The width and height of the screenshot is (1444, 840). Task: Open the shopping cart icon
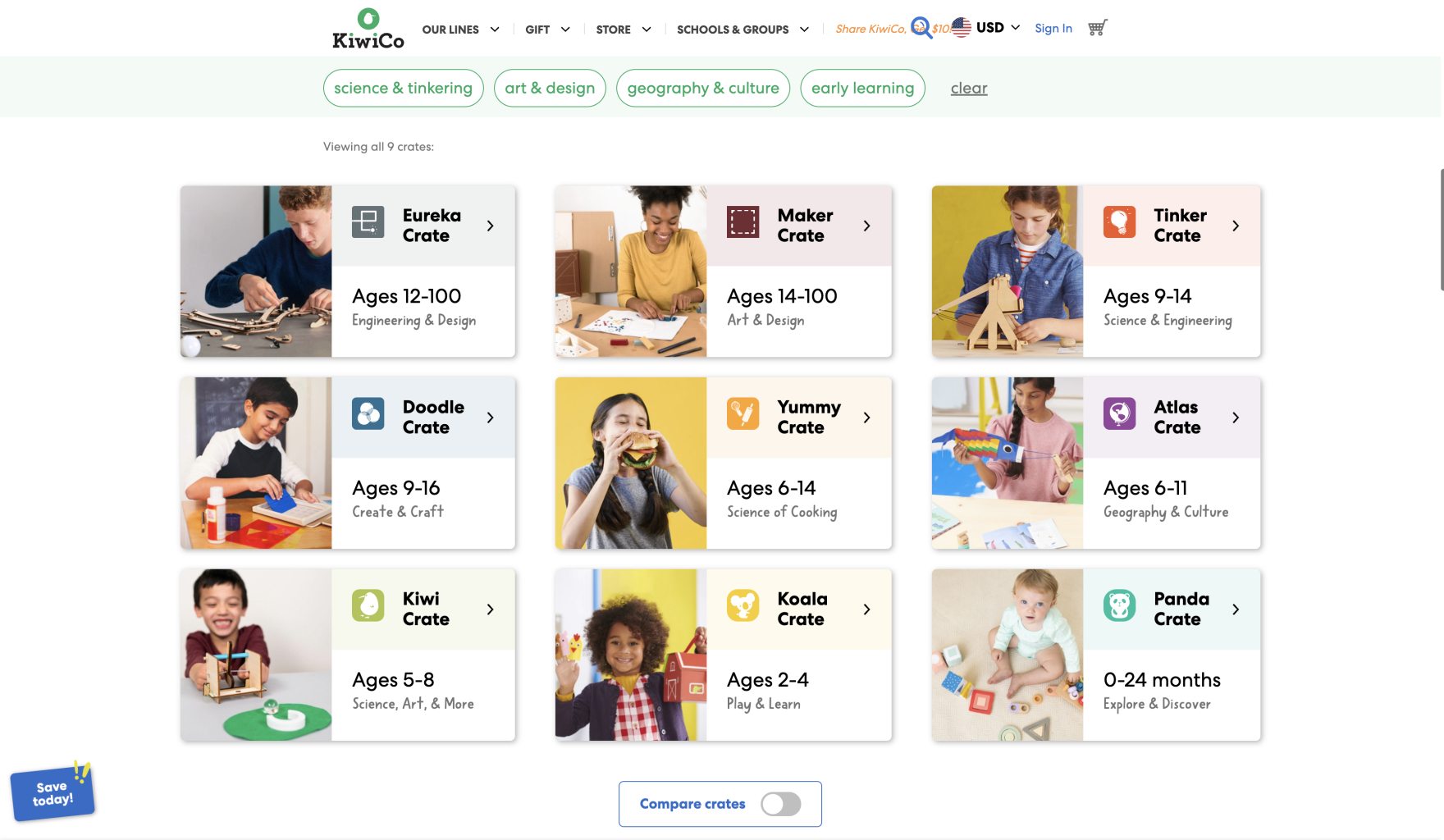(1097, 28)
